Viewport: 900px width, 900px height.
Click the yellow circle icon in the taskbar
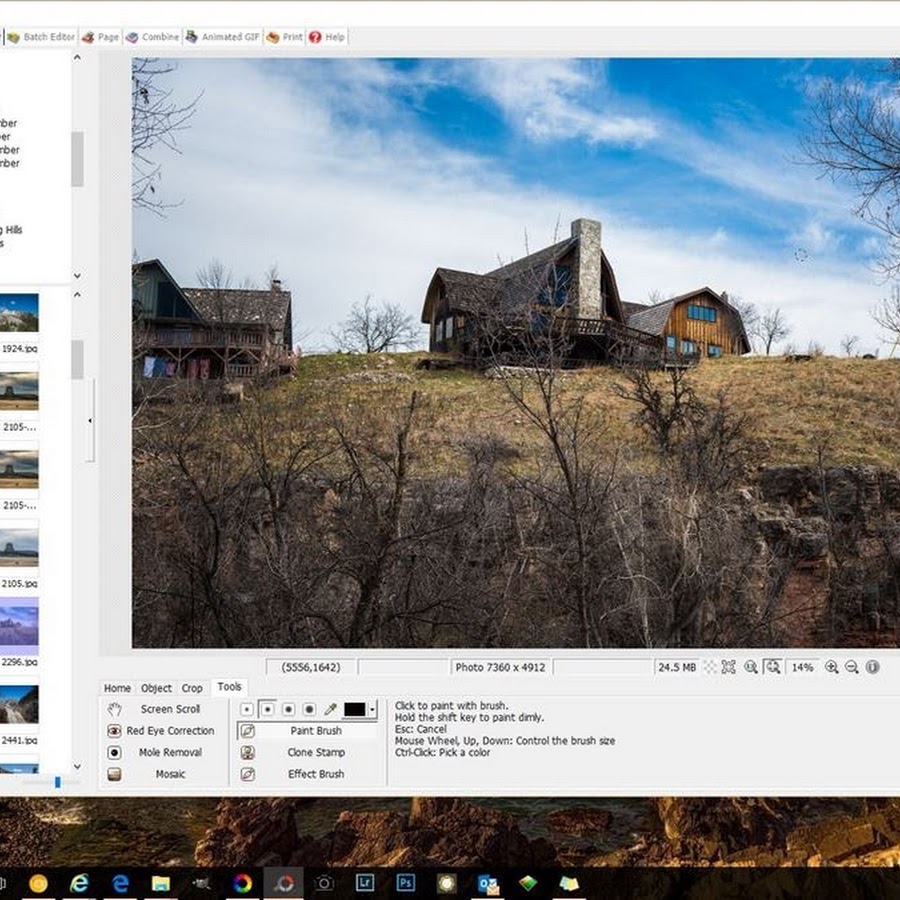(x=38, y=883)
